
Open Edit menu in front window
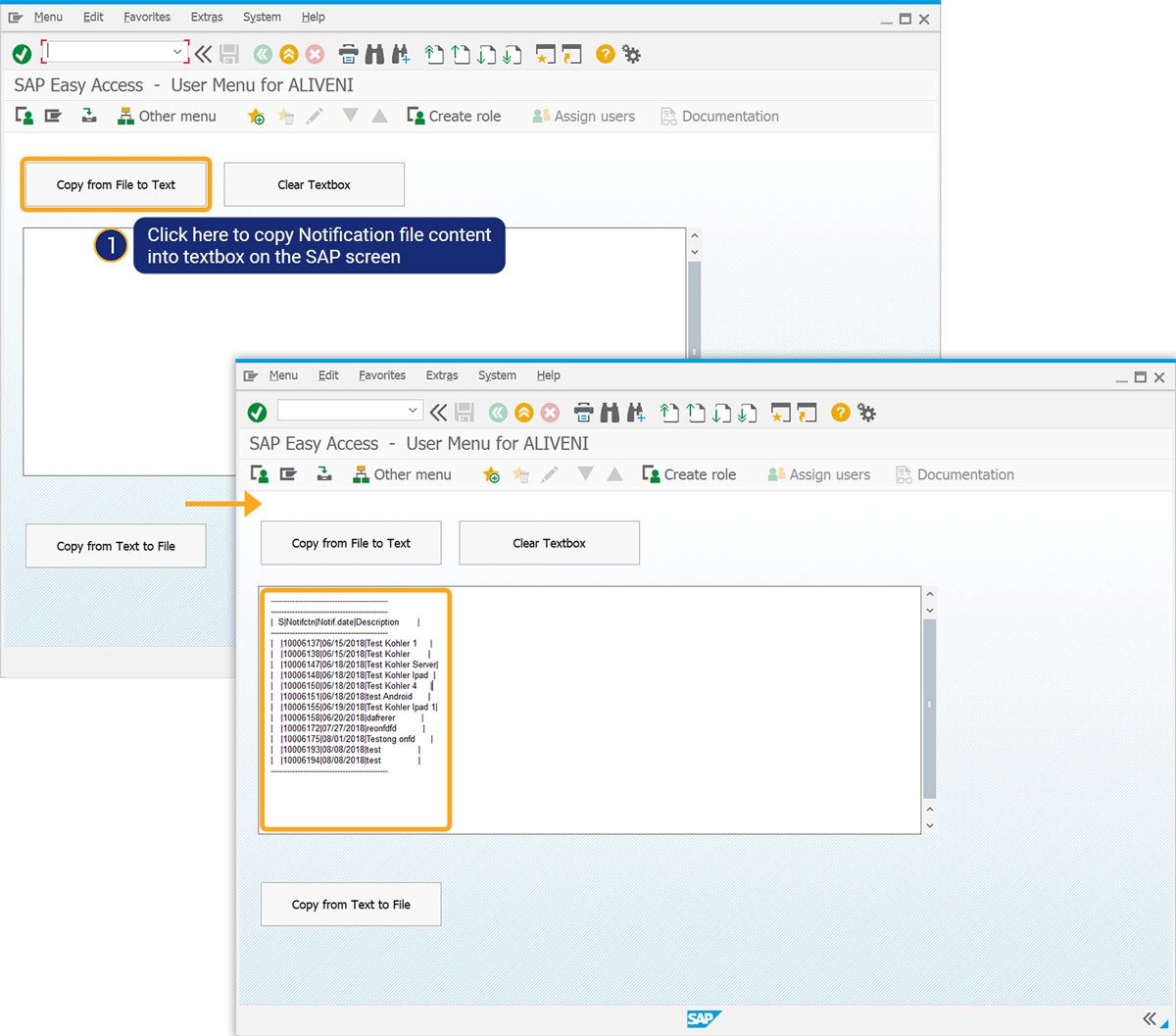coord(328,375)
